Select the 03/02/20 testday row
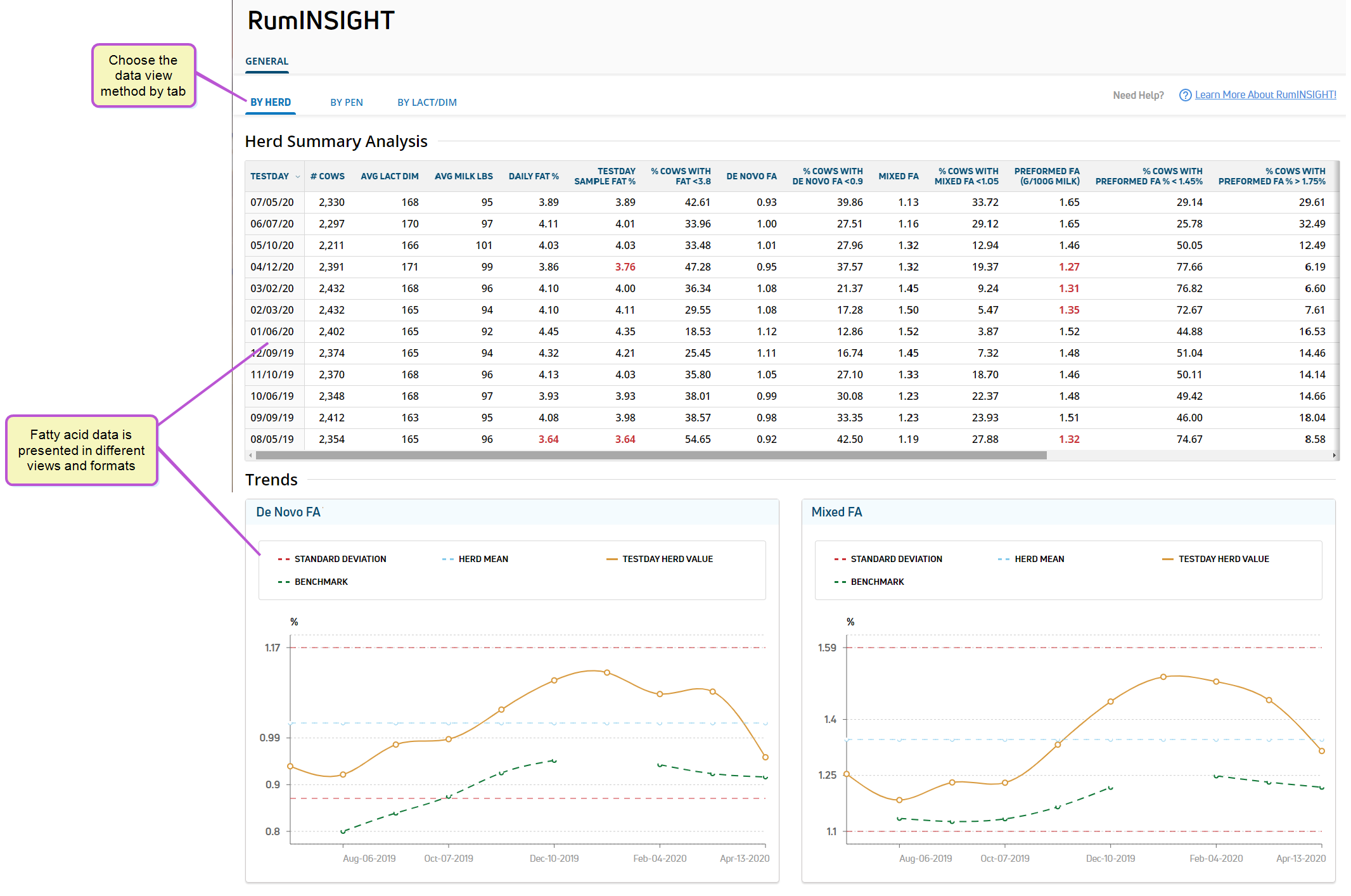 pyautogui.click(x=792, y=288)
